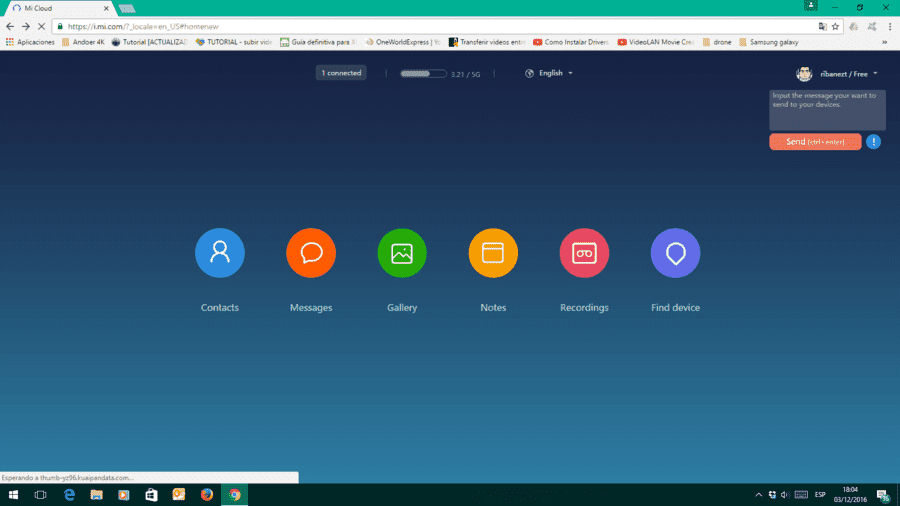Open the Chrome three-dot menu
Image resolution: width=900 pixels, height=506 pixels.
pyautogui.click(x=890, y=26)
